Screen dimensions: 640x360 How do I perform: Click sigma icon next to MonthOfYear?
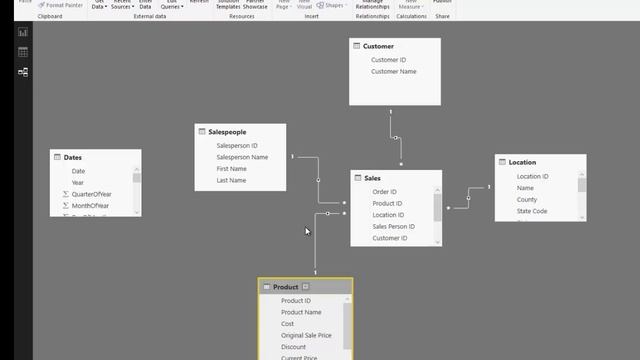tap(66, 206)
